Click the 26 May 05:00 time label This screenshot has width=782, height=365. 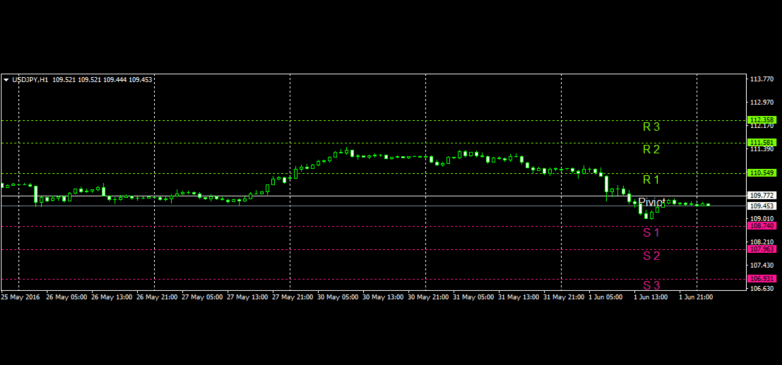point(66,297)
